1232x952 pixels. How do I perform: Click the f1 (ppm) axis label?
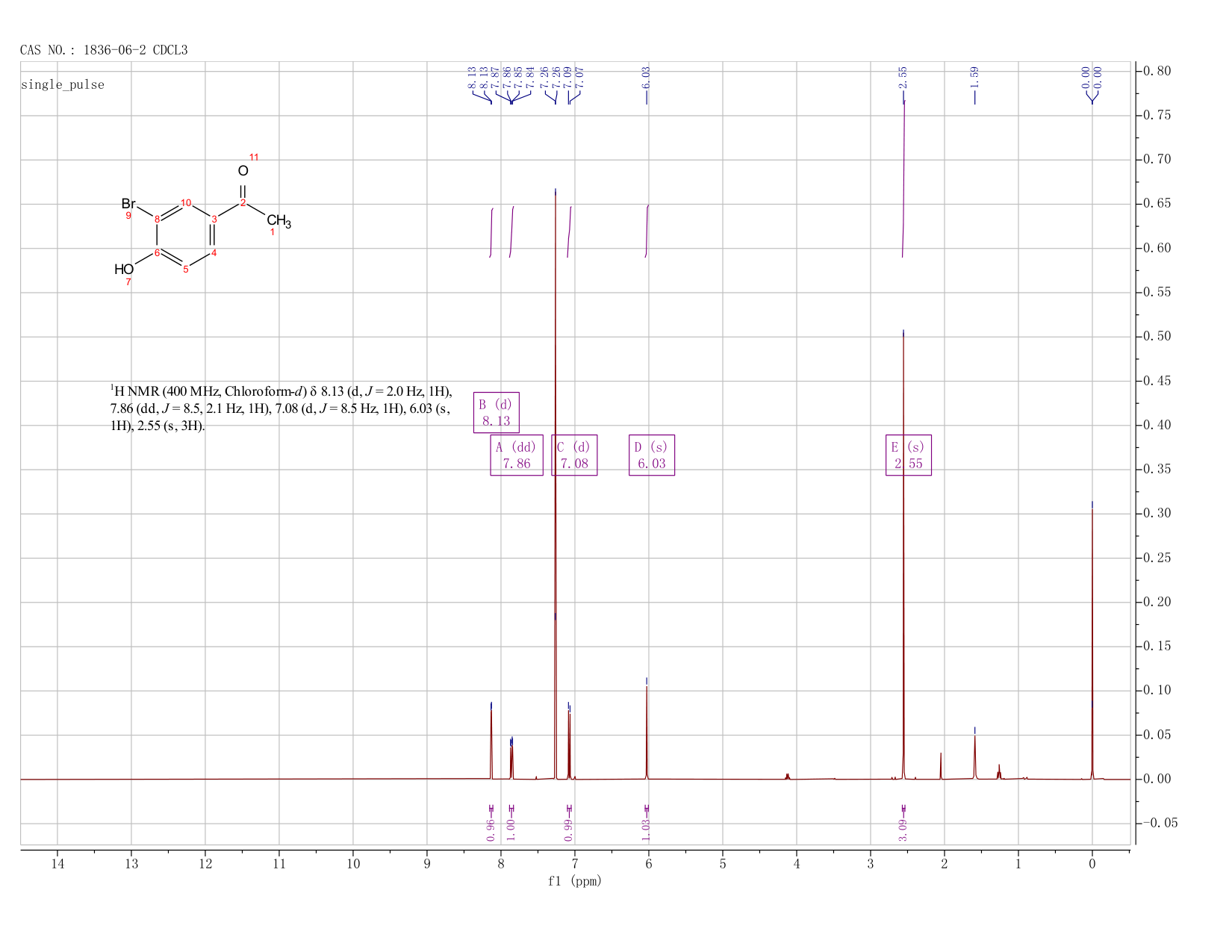click(575, 881)
